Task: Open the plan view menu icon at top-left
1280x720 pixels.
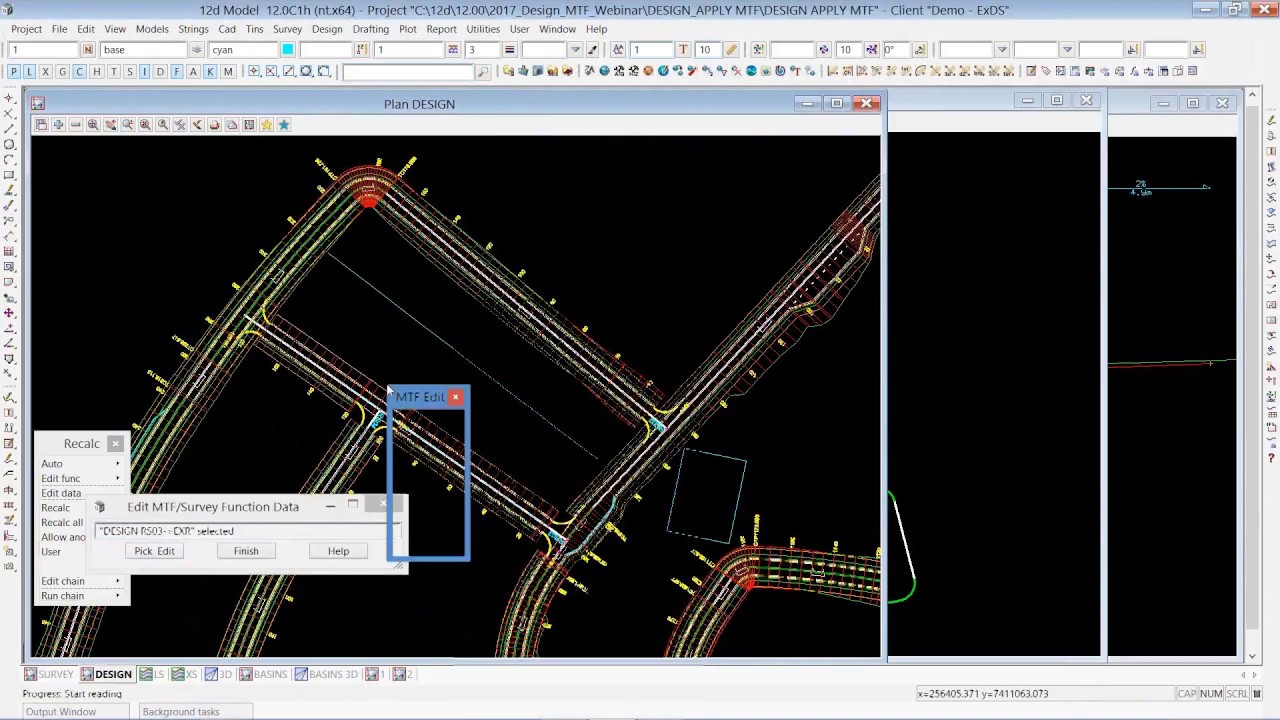Action: 38,103
